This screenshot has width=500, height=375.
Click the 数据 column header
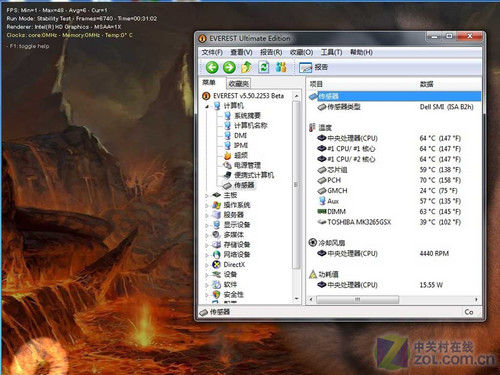(426, 84)
